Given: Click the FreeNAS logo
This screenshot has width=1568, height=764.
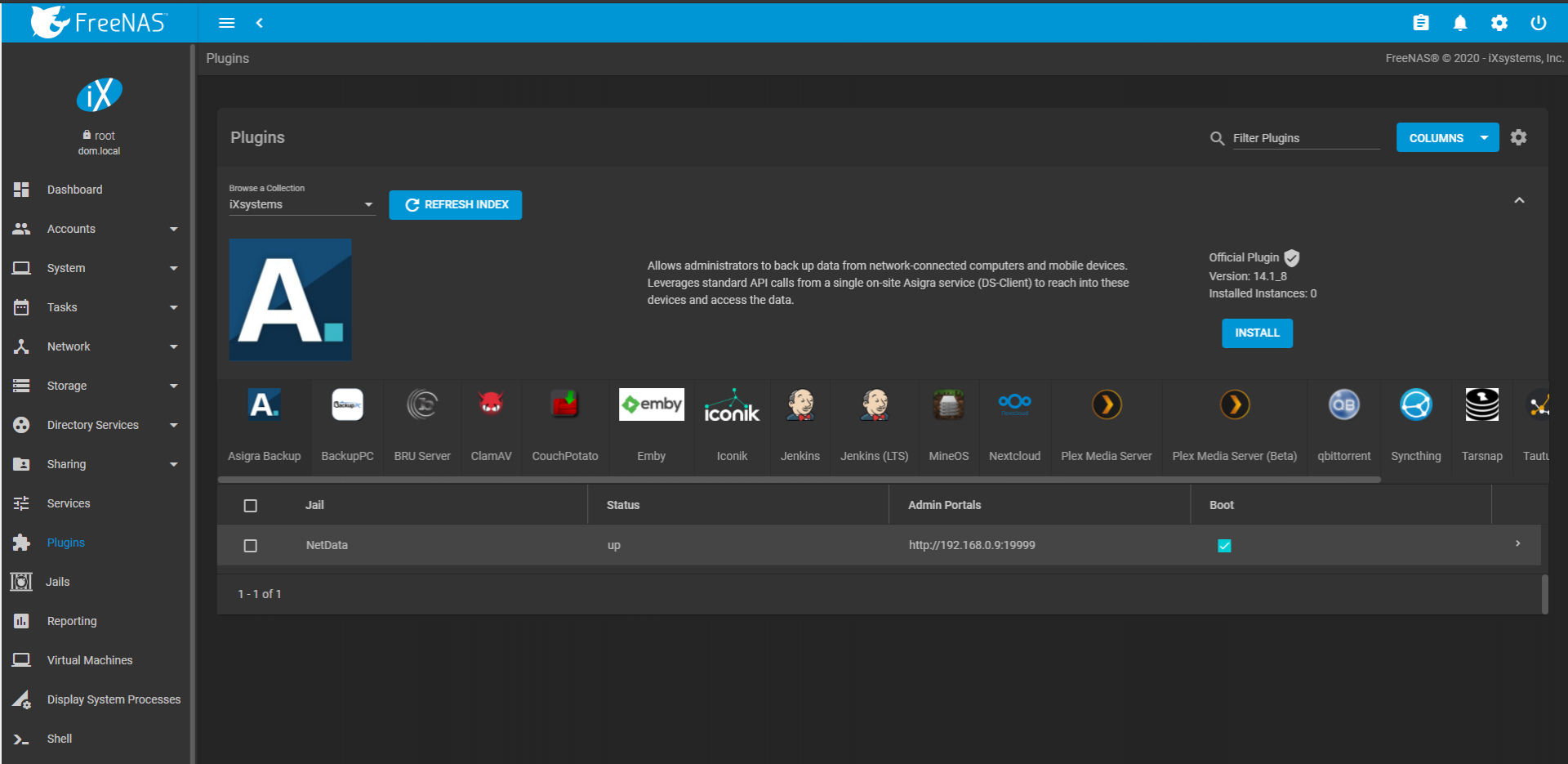Looking at the screenshot, I should (99, 22).
